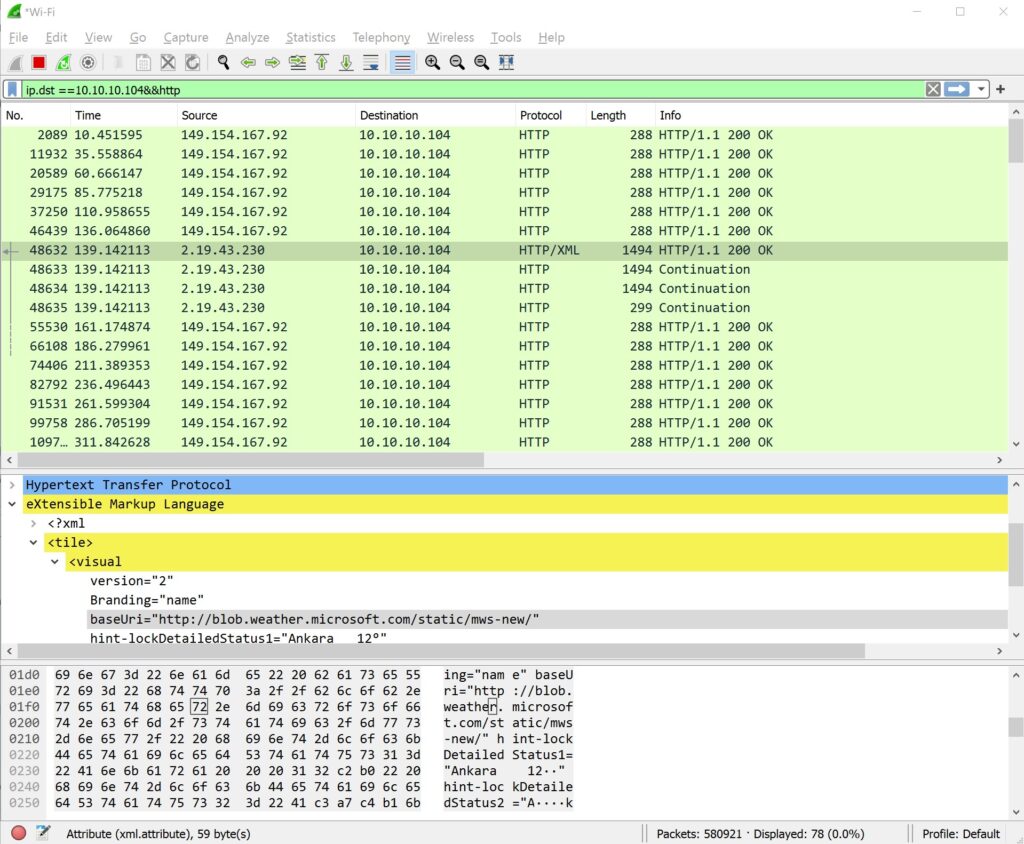Click packet details horizontal scrollbar thumb
Image resolution: width=1024 pixels, height=844 pixels.
pyautogui.click(x=441, y=651)
